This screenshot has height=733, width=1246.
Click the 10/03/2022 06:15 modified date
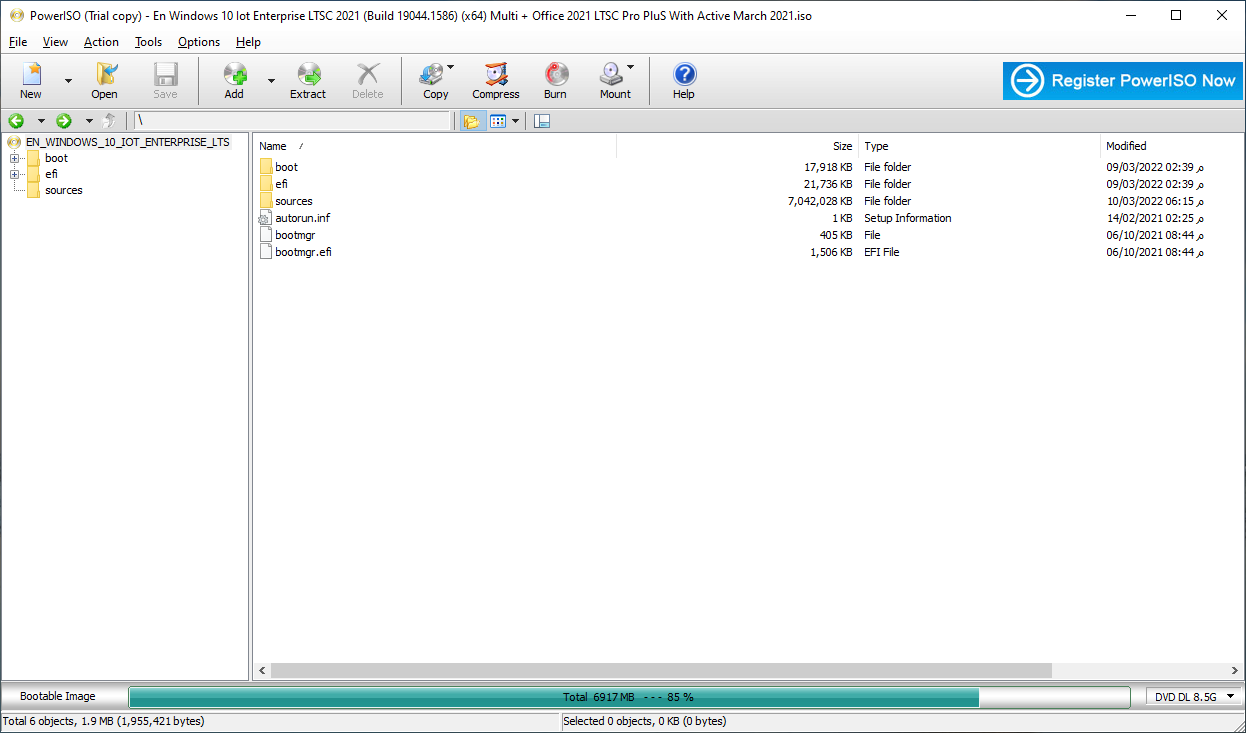[1155, 201]
